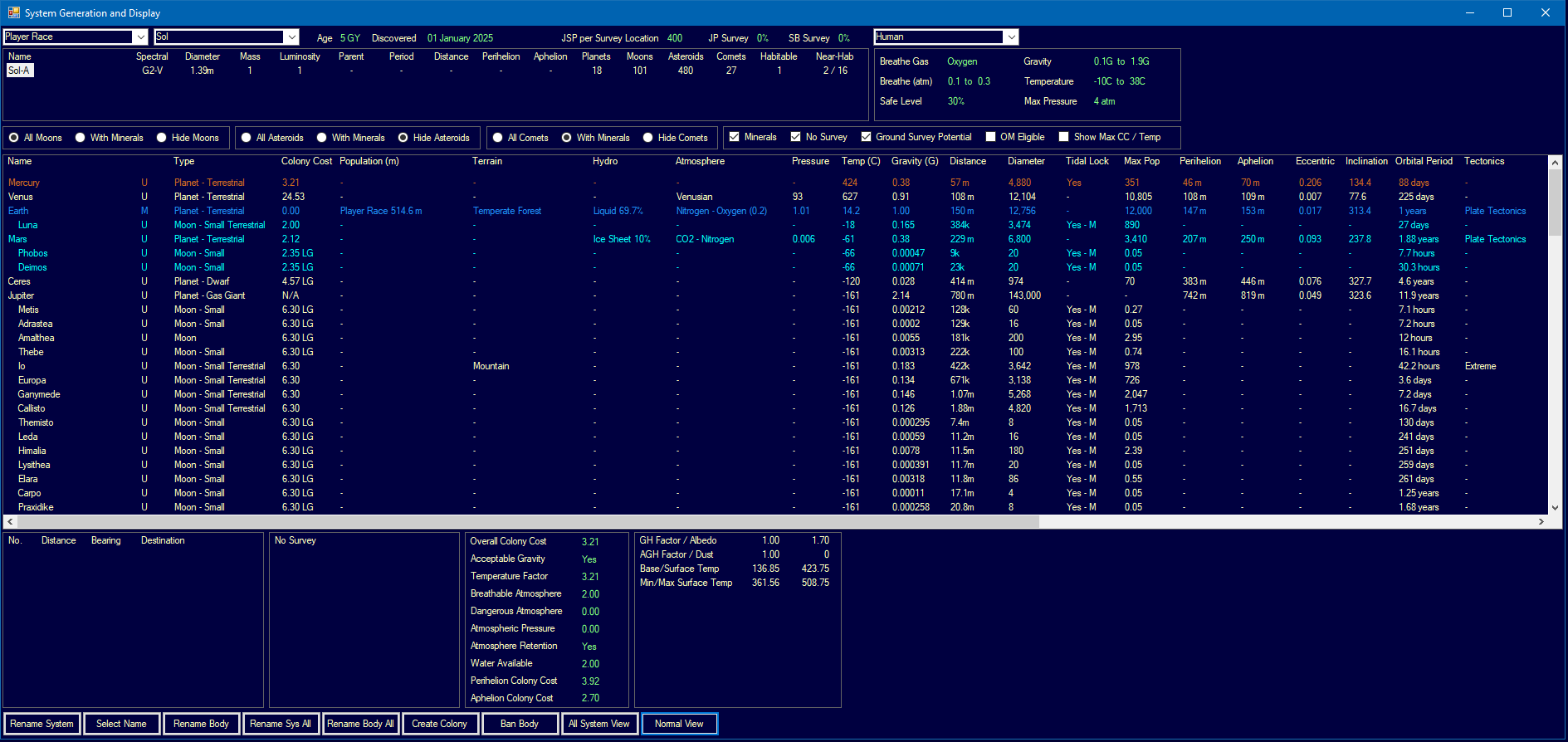The width and height of the screenshot is (1568, 742).
Task: Click the Tectonics column header
Action: (1484, 161)
